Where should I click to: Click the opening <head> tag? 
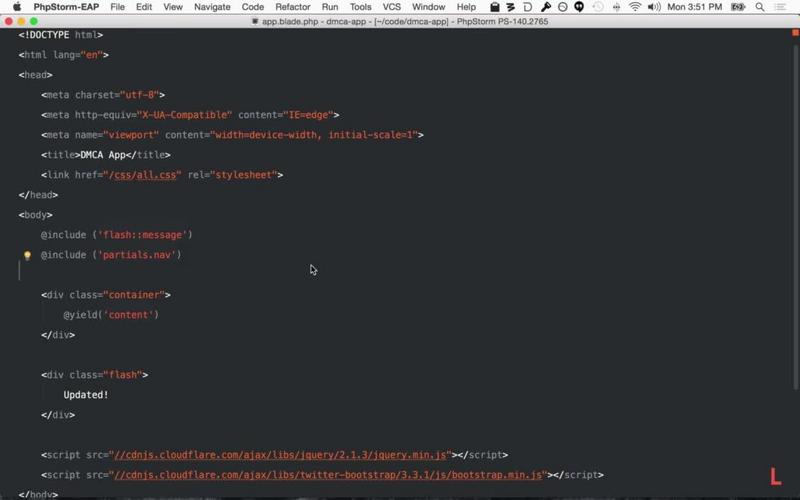point(35,75)
